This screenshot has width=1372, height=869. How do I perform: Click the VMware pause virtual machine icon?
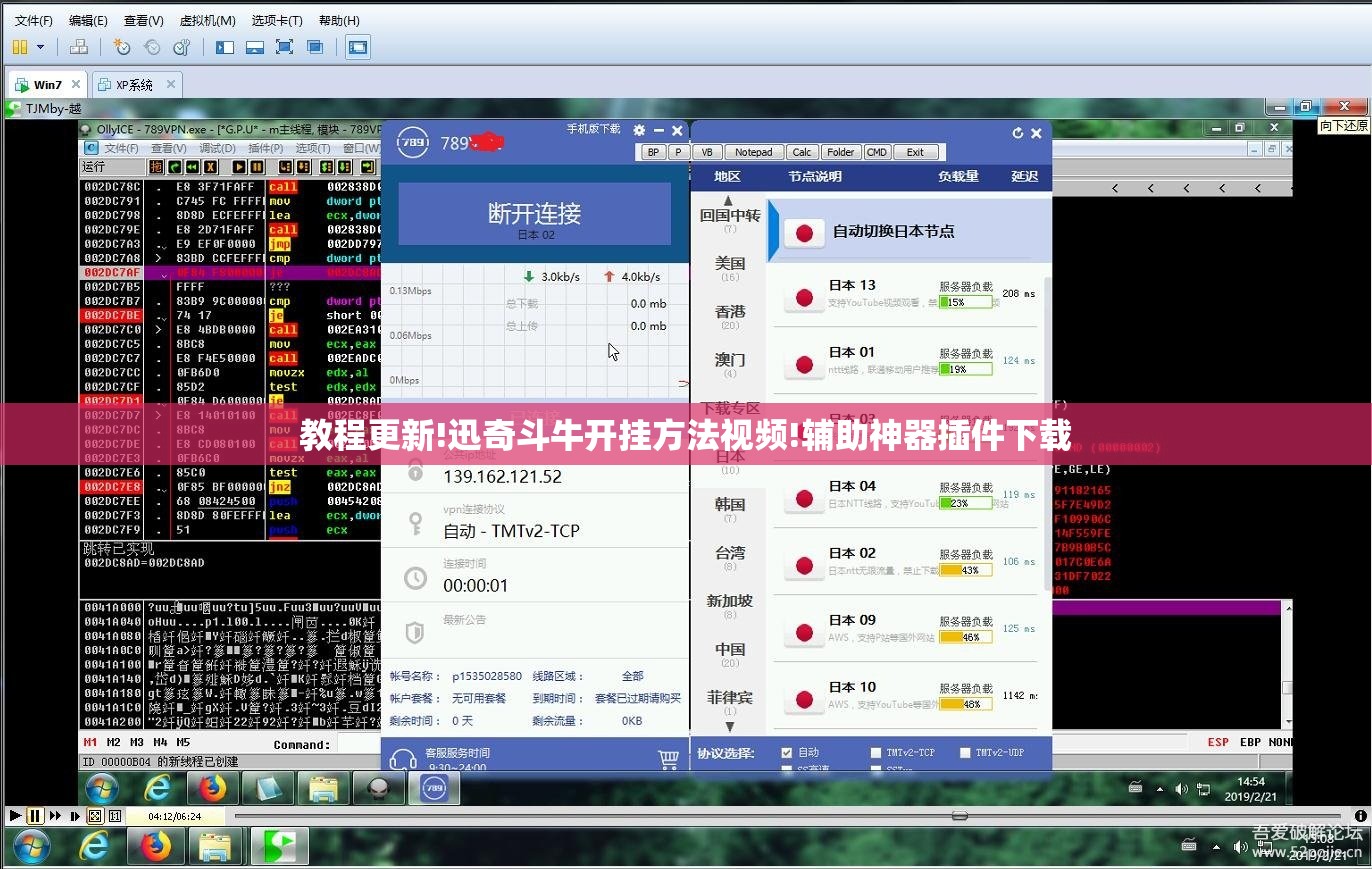point(20,46)
